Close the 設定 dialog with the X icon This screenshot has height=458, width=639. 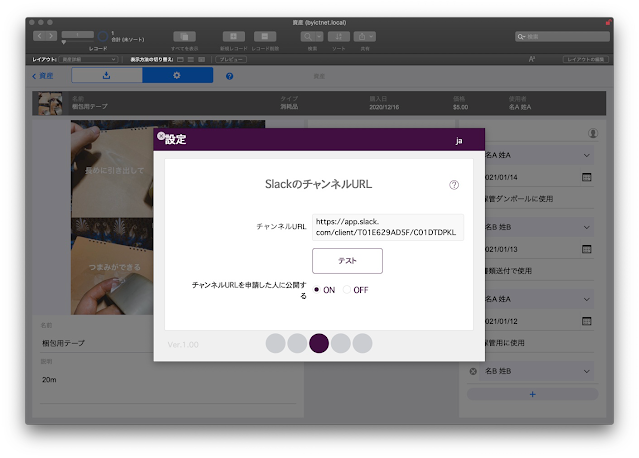point(161,136)
